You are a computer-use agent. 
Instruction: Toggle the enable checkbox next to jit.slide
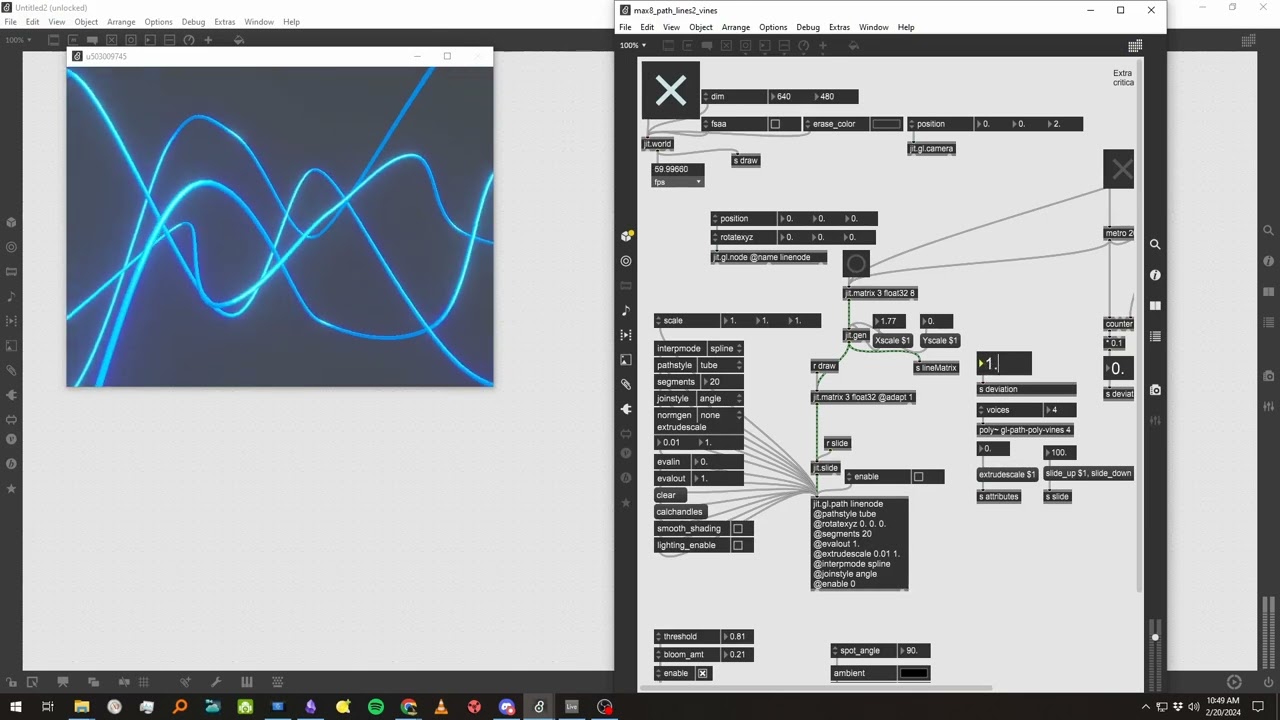click(x=919, y=476)
